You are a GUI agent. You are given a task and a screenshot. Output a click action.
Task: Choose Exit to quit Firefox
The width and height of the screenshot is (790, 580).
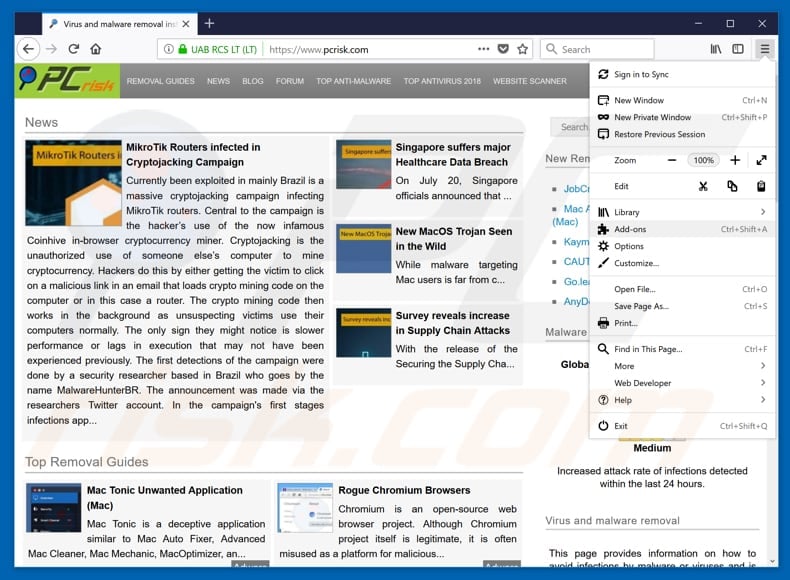point(682,426)
